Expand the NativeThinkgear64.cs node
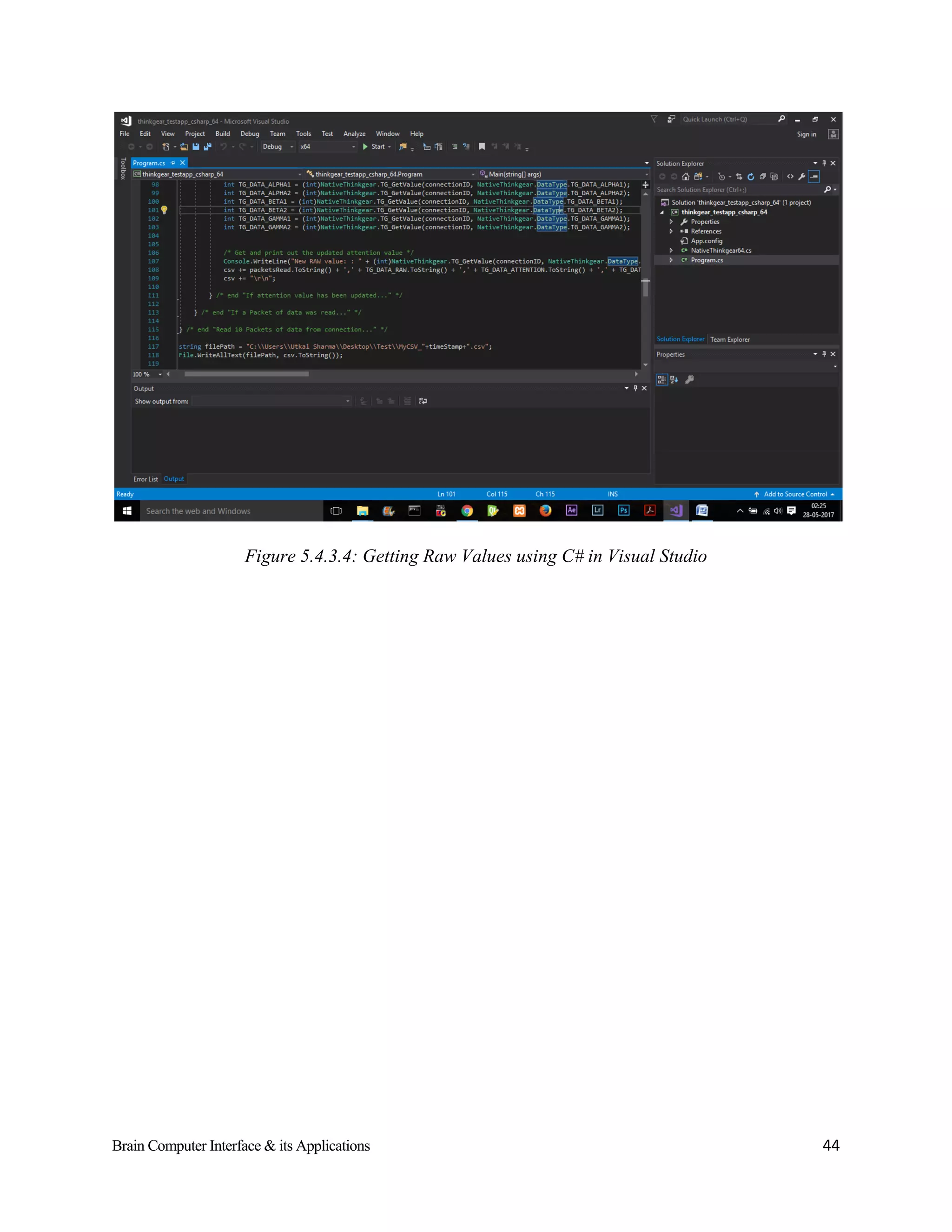The height and width of the screenshot is (1232, 952). [x=671, y=251]
